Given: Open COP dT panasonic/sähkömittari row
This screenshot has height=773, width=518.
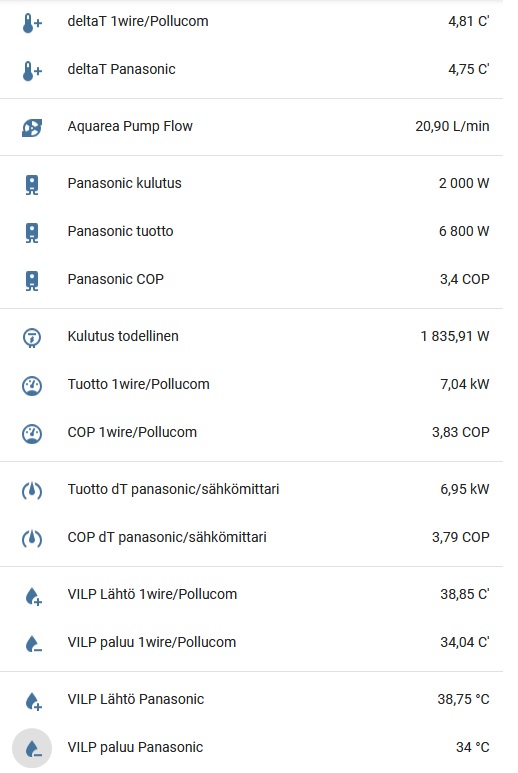Looking at the screenshot, I should click(x=251, y=537).
